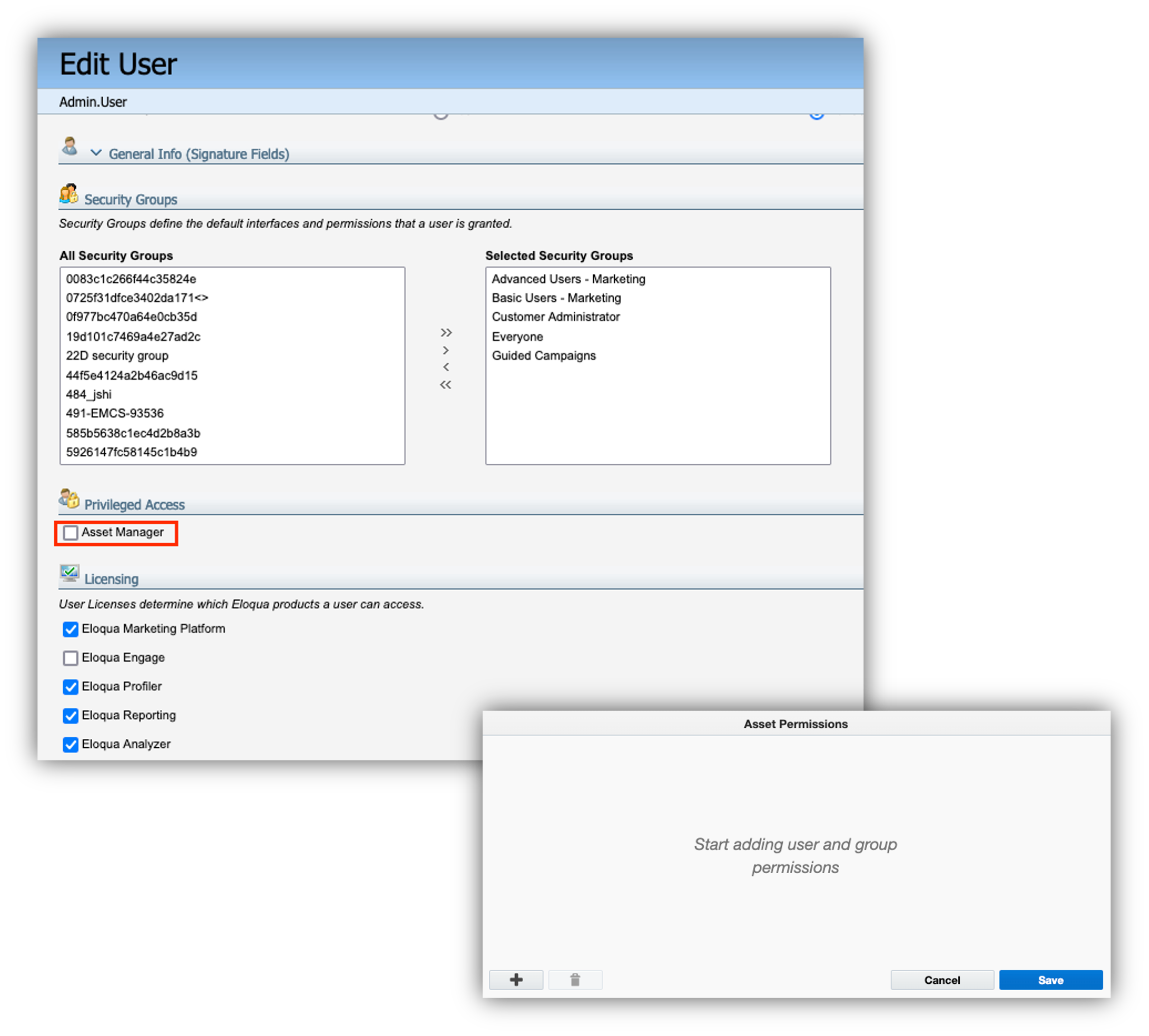Click the trash delete icon in Asset Permissions

tap(575, 980)
